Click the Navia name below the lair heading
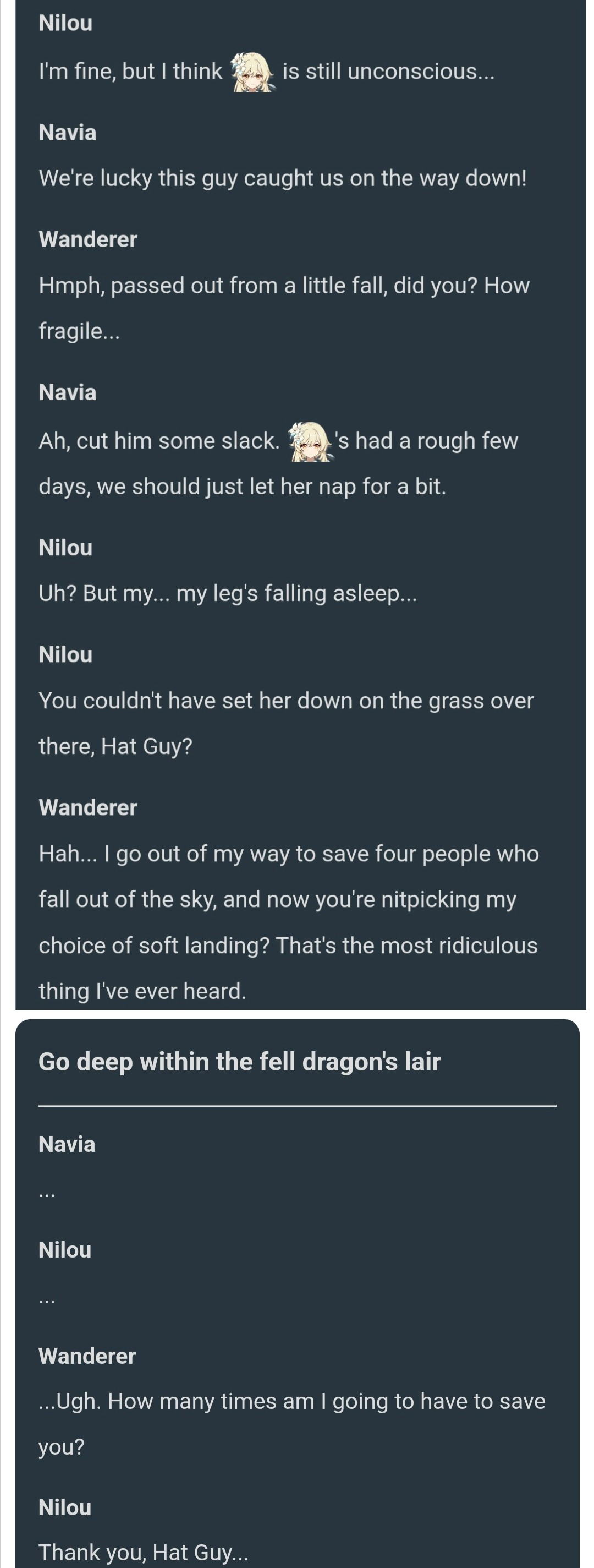 [67, 1144]
